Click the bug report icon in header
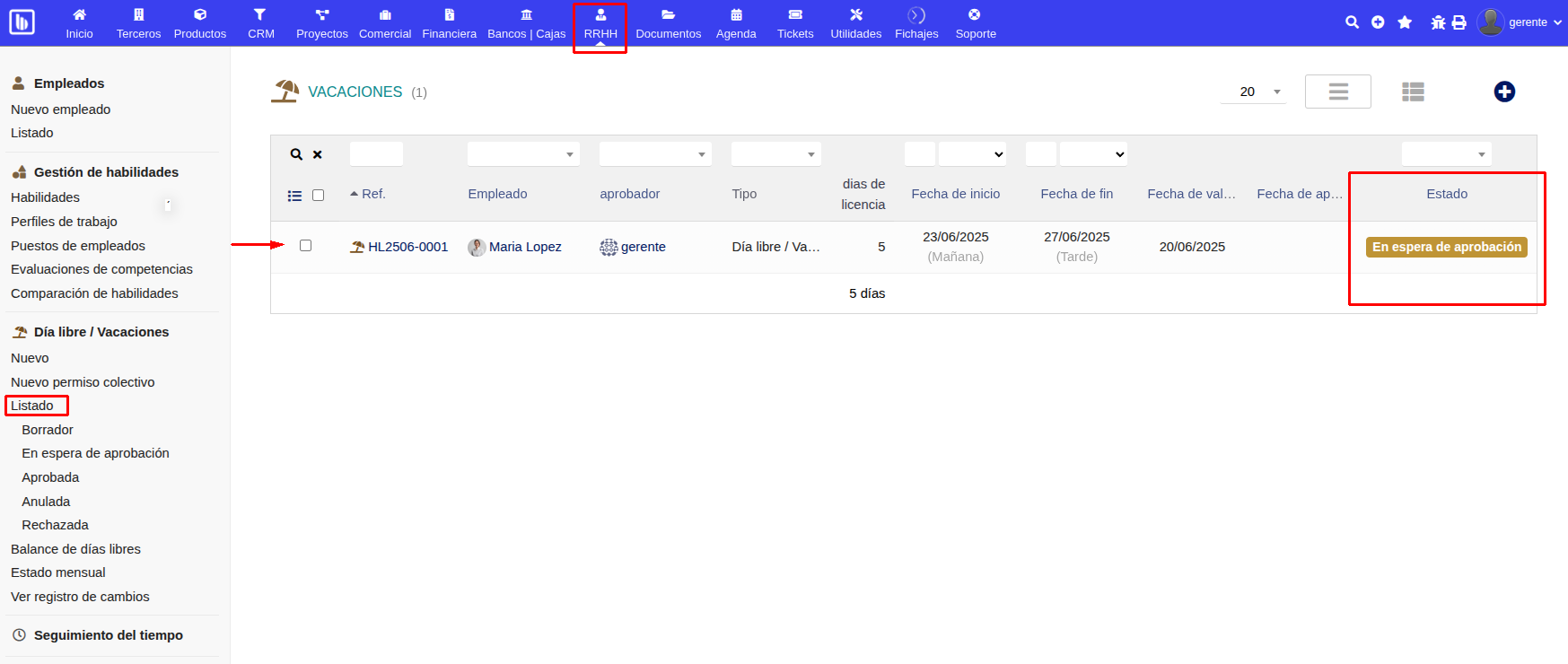The width and height of the screenshot is (1568, 664). coord(1438,22)
